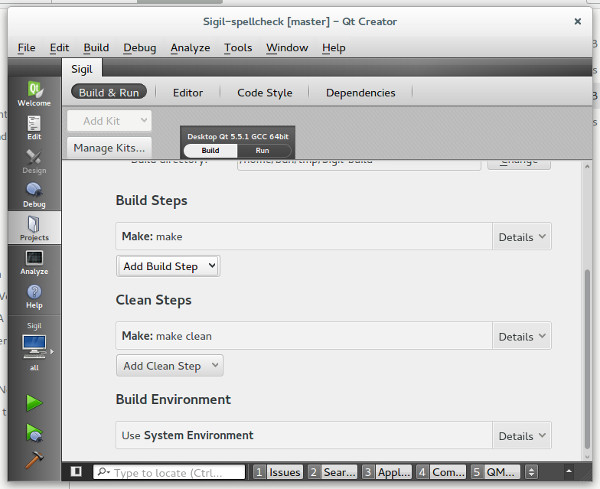
Task: Open the QML output pane
Action: tap(495, 472)
